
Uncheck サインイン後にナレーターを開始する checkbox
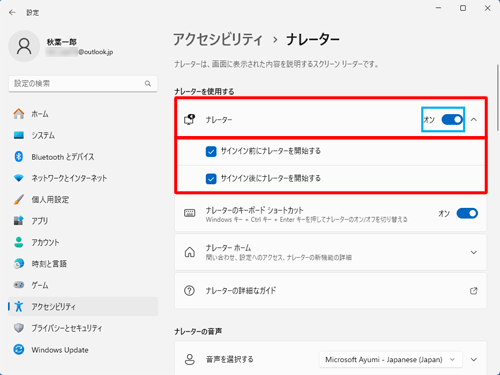[211, 179]
